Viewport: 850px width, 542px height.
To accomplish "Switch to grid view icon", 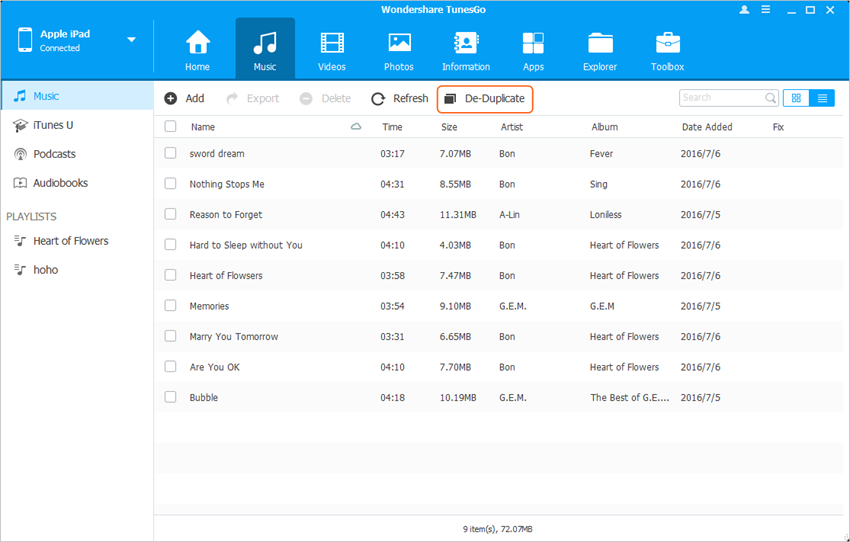I will pyautogui.click(x=796, y=98).
